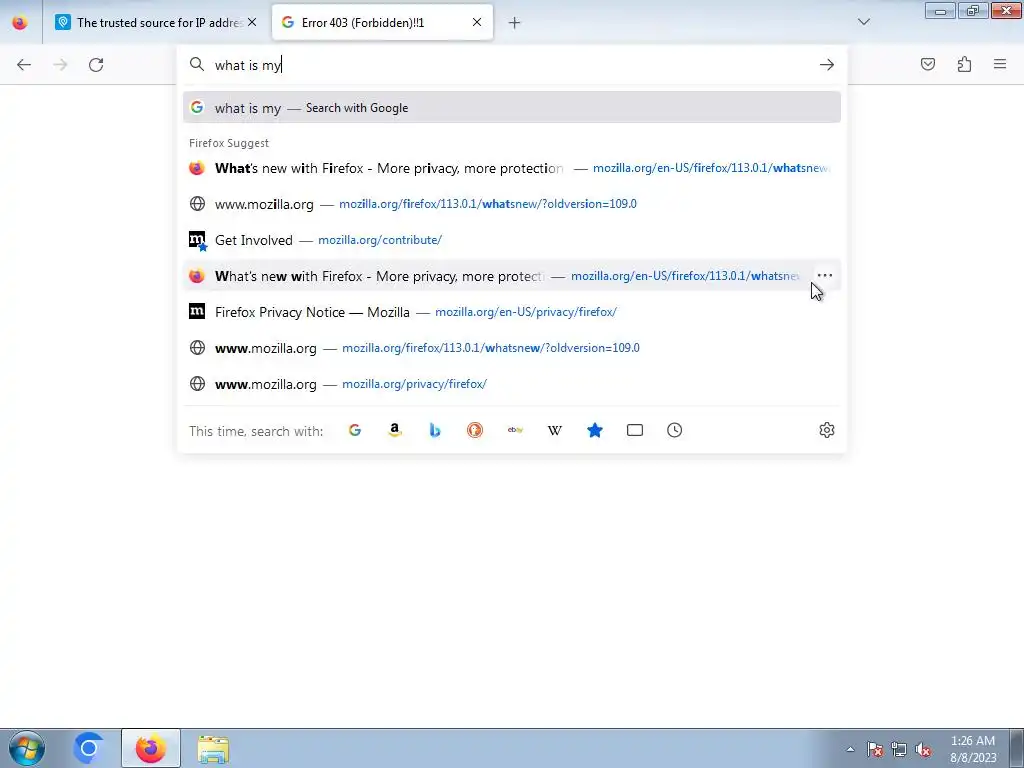
Task: Click the address bar text 'what is my'
Action: click(x=248, y=65)
